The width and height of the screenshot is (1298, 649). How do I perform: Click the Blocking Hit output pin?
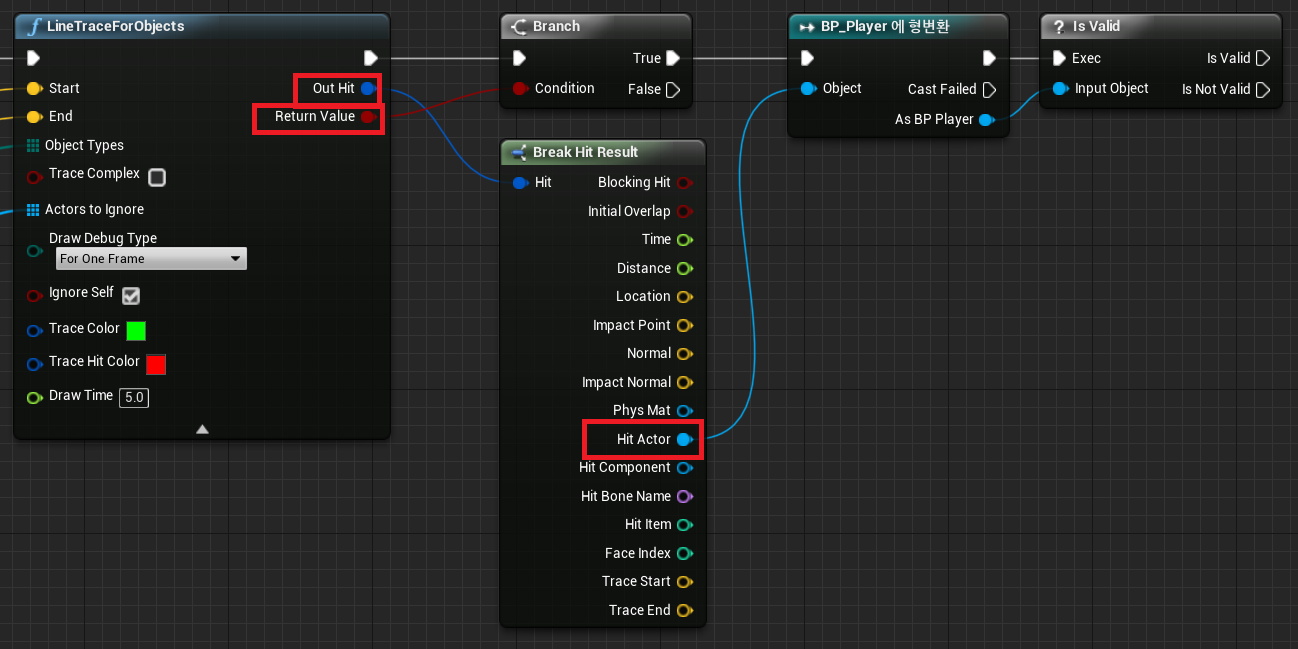[685, 183]
